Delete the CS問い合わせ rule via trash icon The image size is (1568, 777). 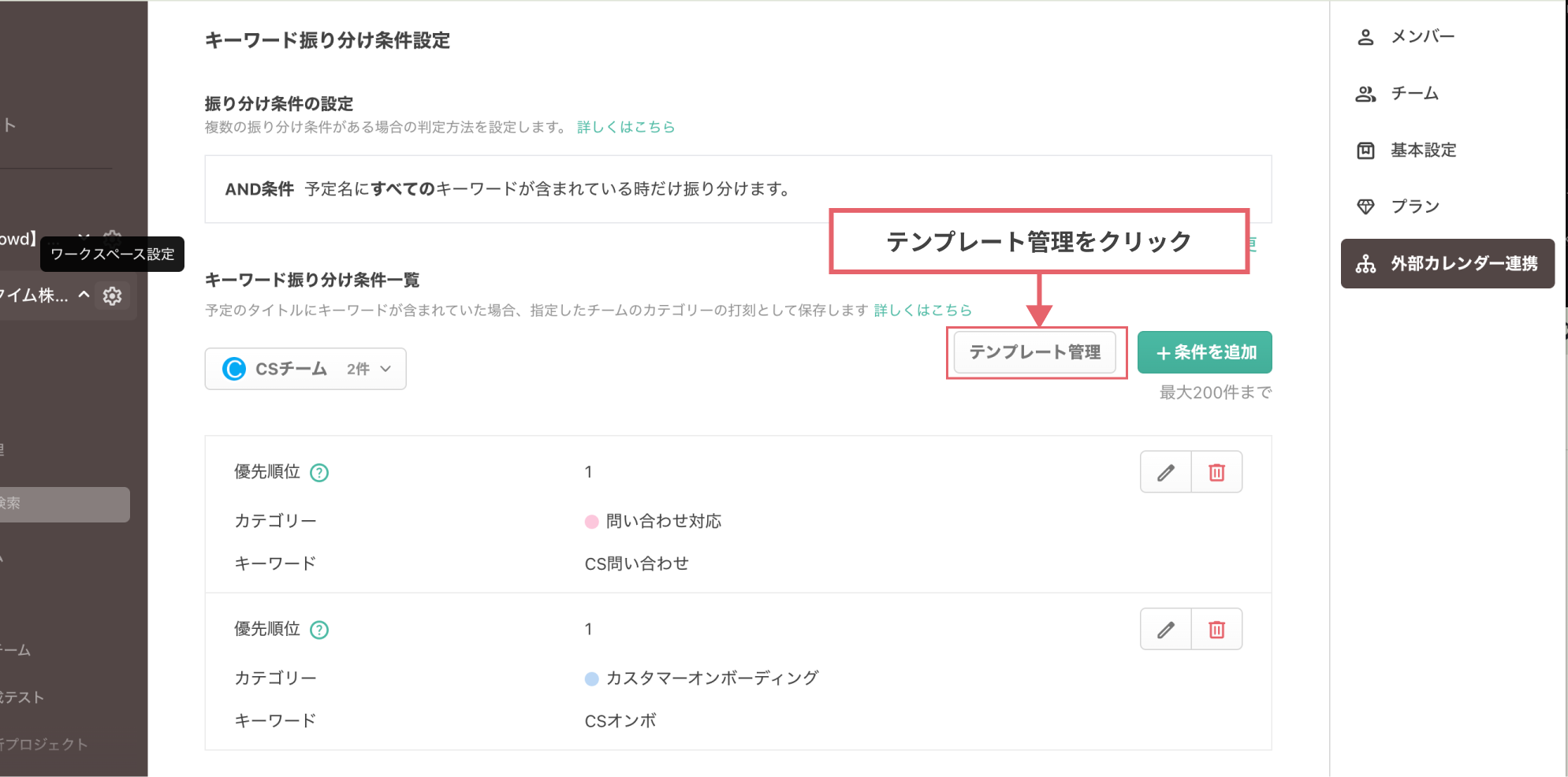tap(1216, 471)
